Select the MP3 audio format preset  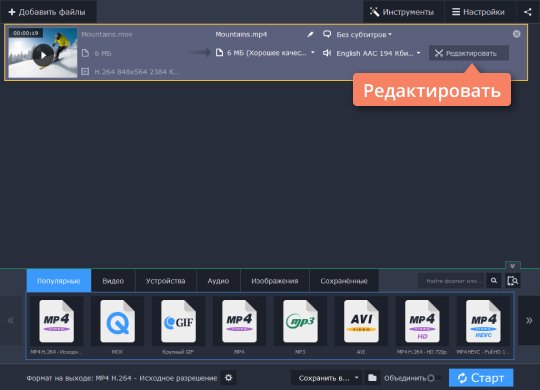tap(300, 326)
